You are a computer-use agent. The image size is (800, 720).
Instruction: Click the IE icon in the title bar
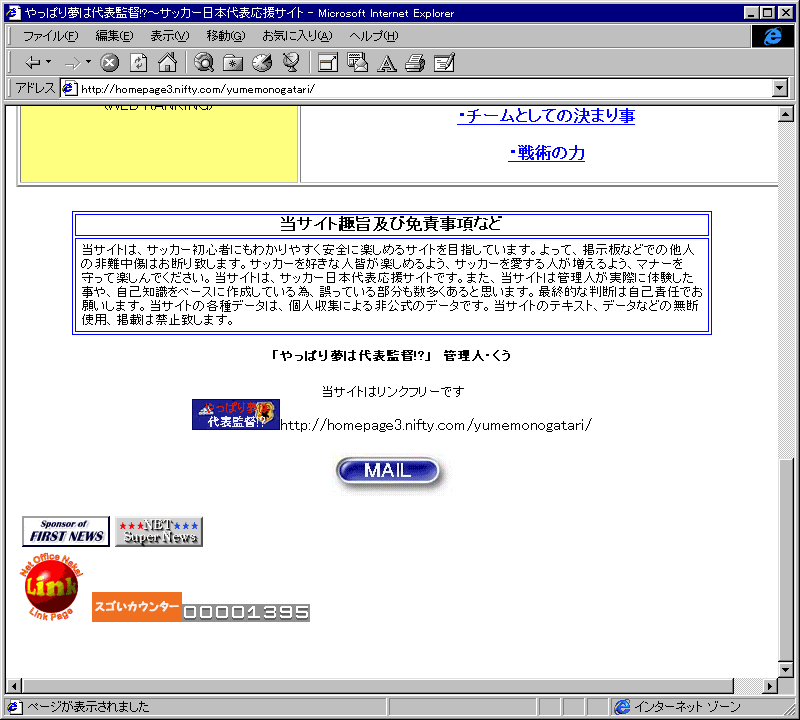[13, 13]
